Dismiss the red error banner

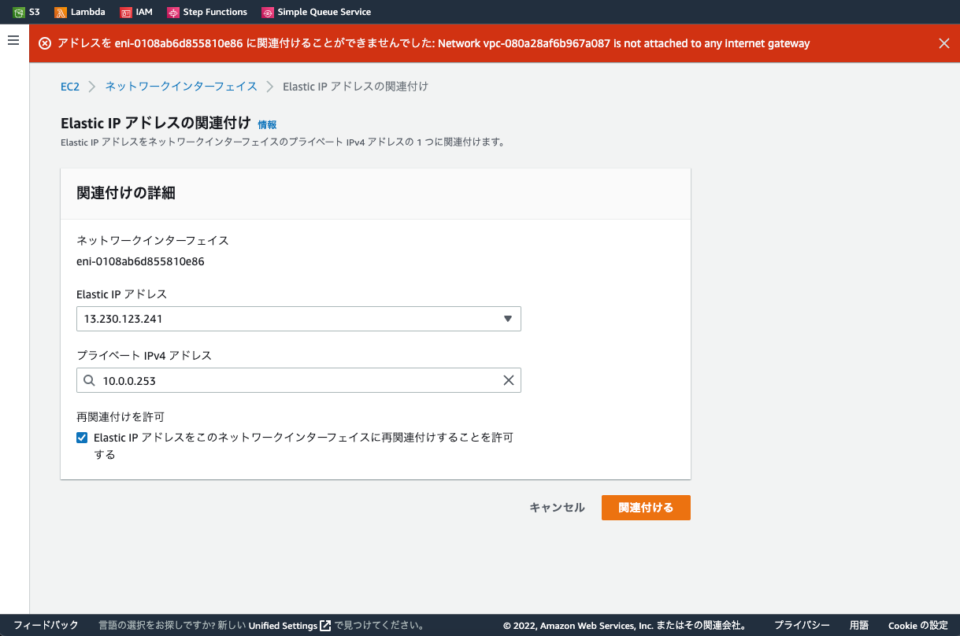945,44
